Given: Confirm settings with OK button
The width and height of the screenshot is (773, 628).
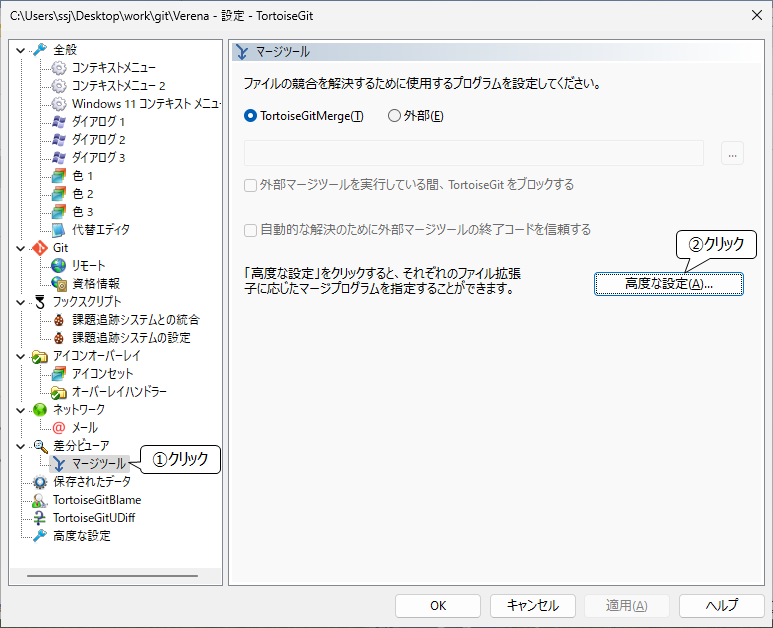Looking at the screenshot, I should tap(438, 606).
